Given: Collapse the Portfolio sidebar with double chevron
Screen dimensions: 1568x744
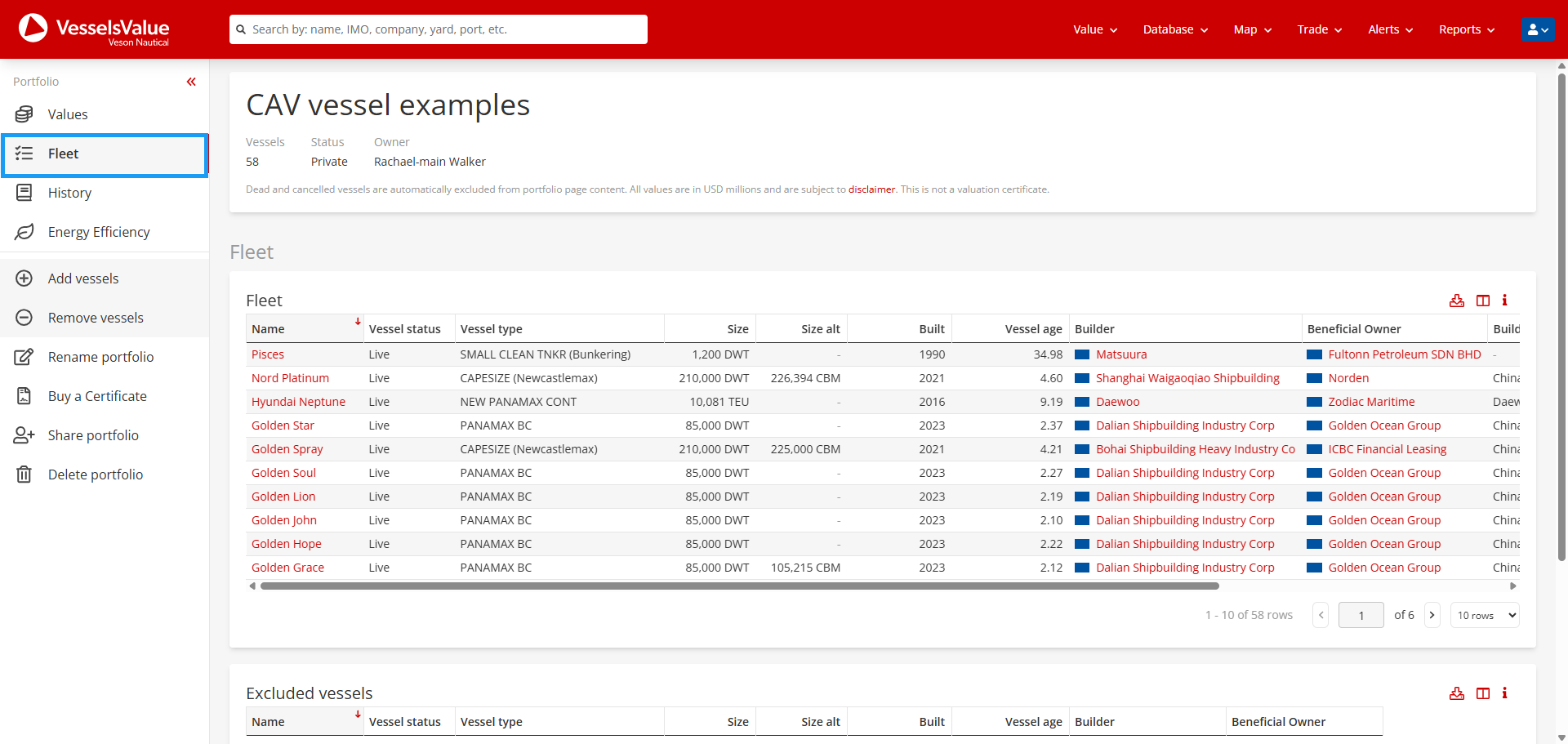Looking at the screenshot, I should [x=191, y=82].
